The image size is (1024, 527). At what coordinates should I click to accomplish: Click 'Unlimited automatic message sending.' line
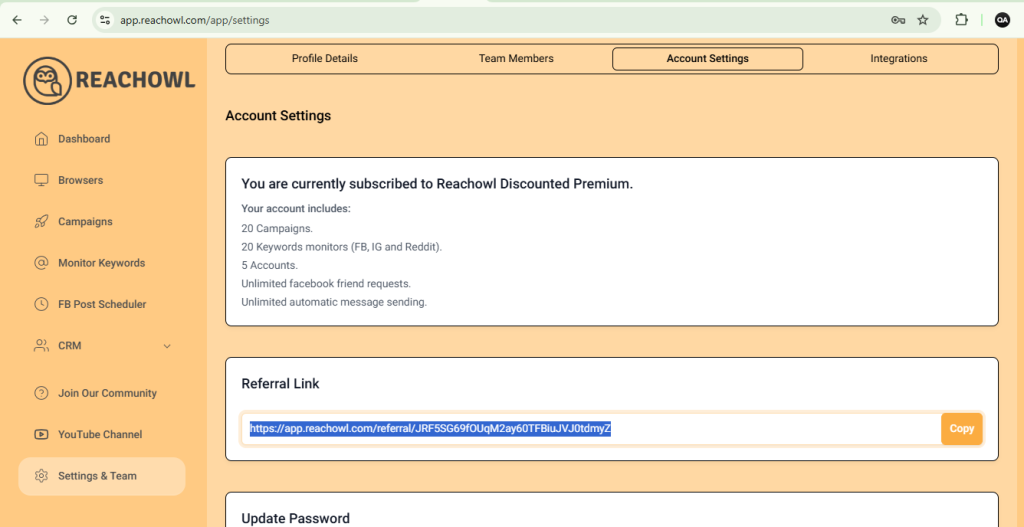334,302
